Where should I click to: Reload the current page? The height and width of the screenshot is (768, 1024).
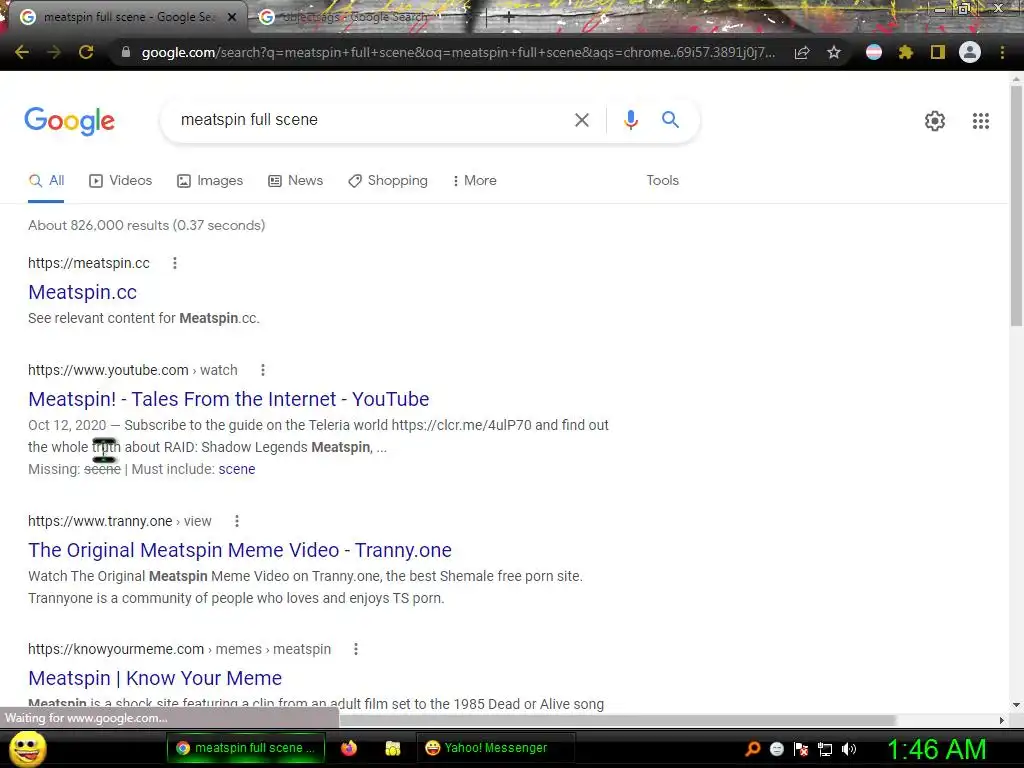(x=86, y=52)
